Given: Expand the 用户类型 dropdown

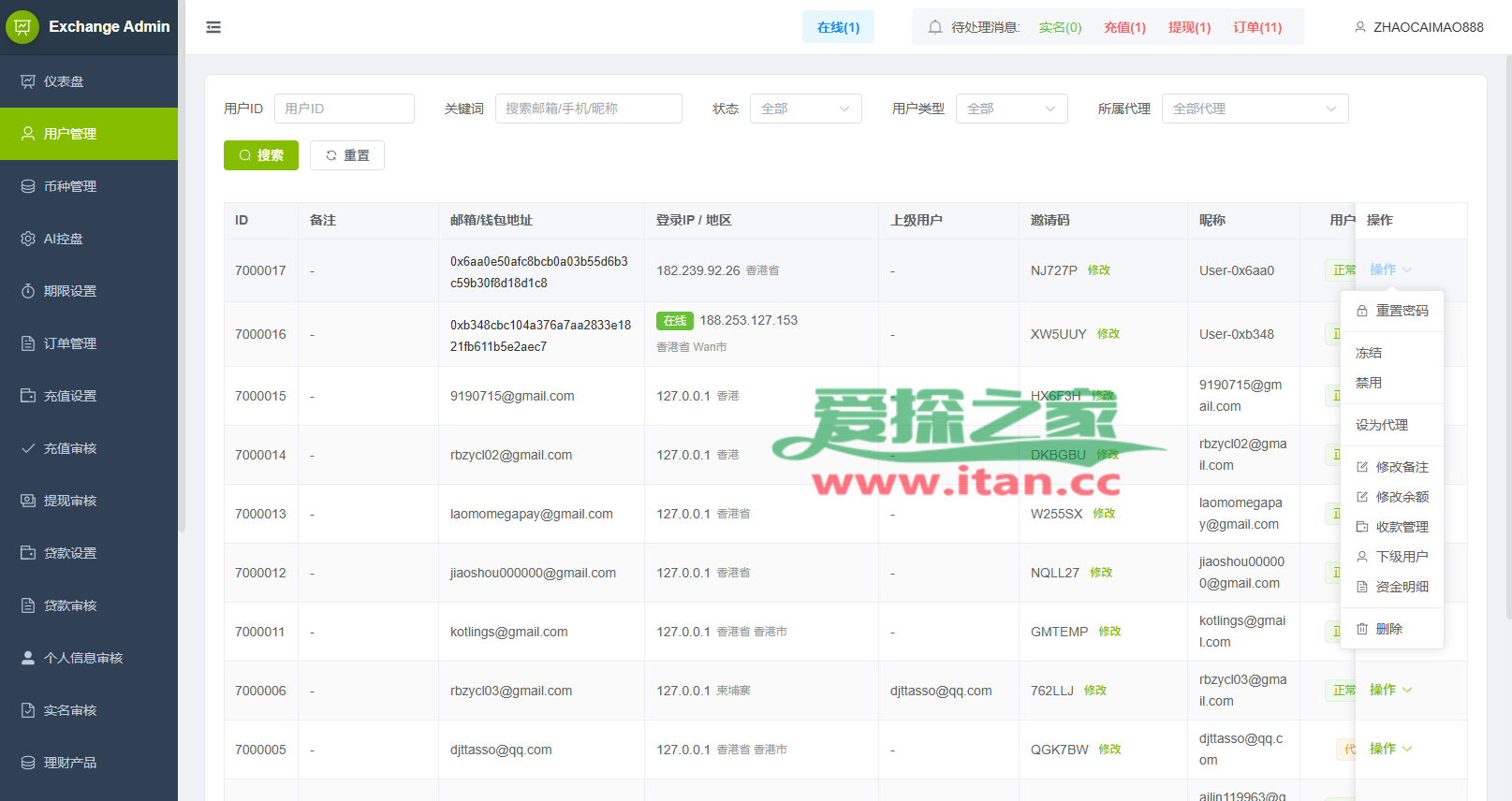Looking at the screenshot, I should point(1011,109).
